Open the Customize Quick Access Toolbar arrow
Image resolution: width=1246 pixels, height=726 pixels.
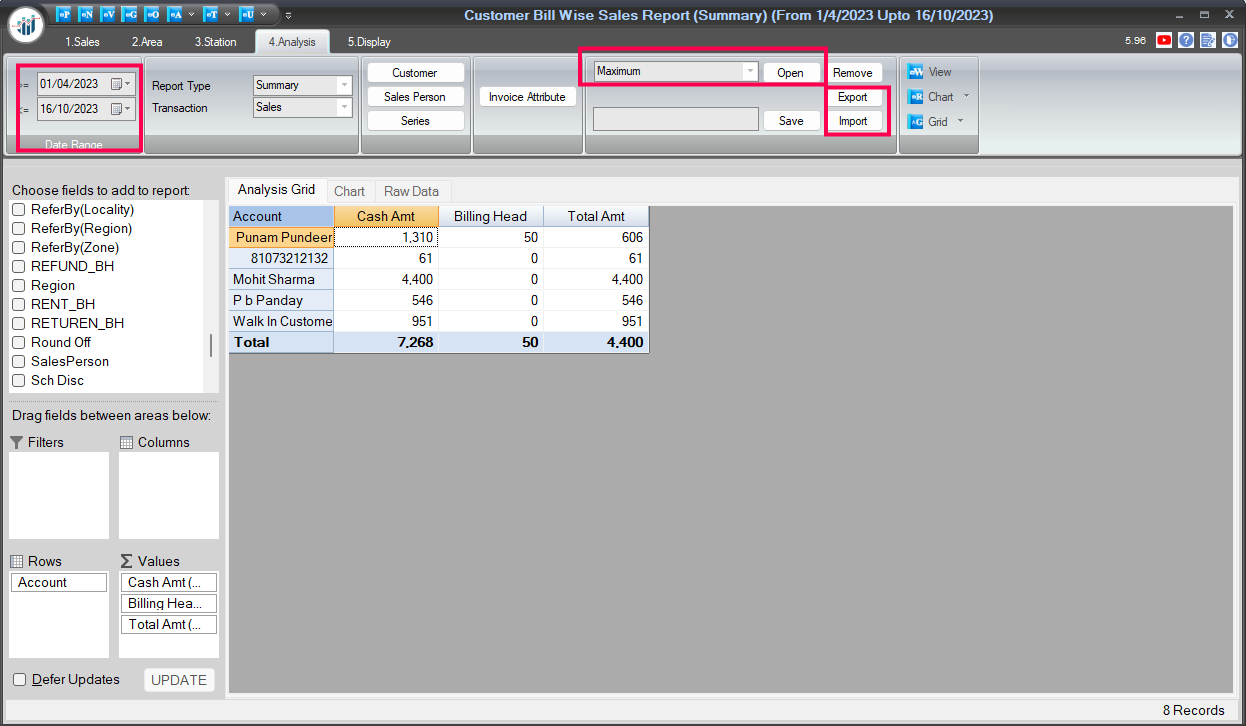point(288,15)
